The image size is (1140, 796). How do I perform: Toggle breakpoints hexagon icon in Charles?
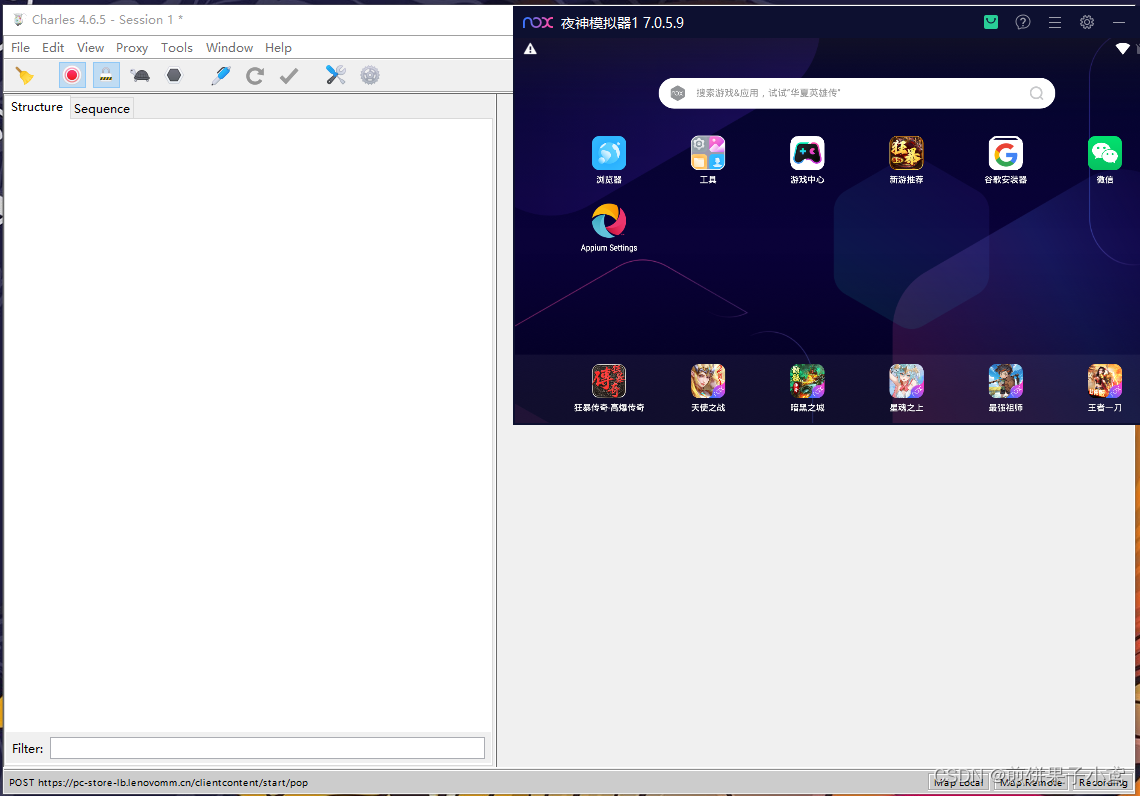(174, 76)
